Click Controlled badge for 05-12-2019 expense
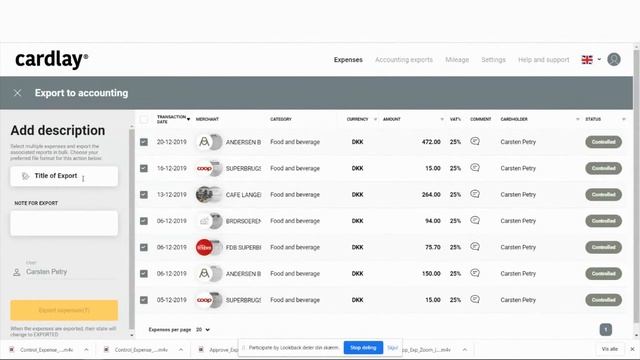Screen dimensions: 640x360 tap(603, 300)
